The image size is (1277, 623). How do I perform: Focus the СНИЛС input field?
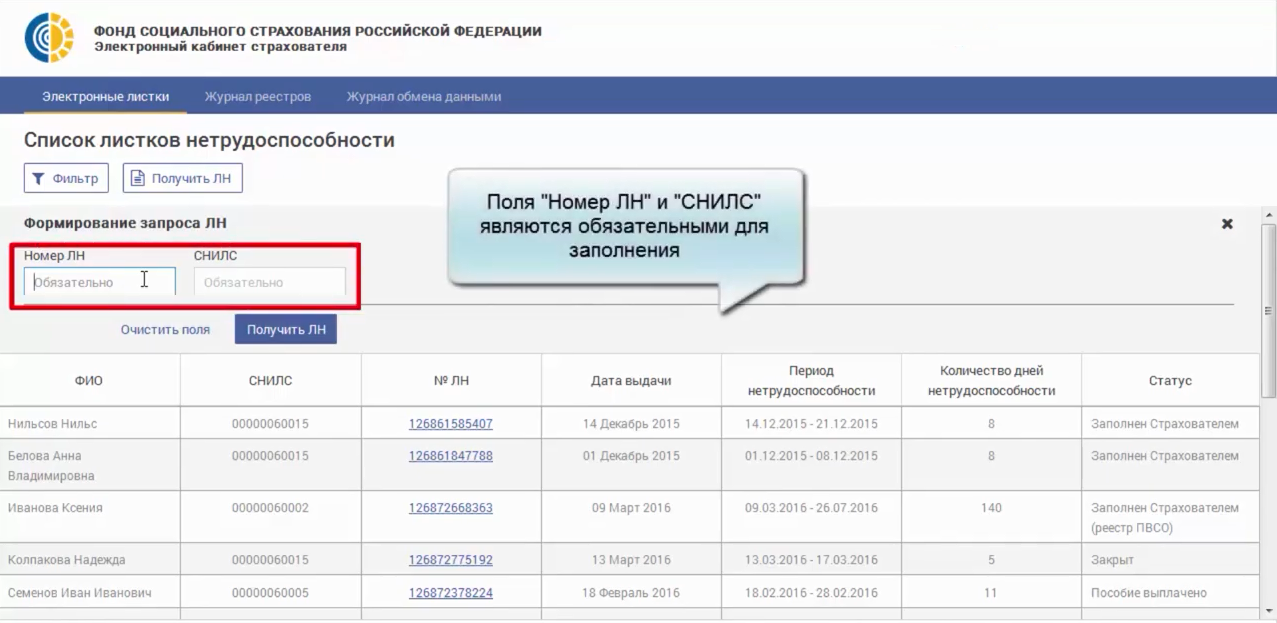point(270,282)
